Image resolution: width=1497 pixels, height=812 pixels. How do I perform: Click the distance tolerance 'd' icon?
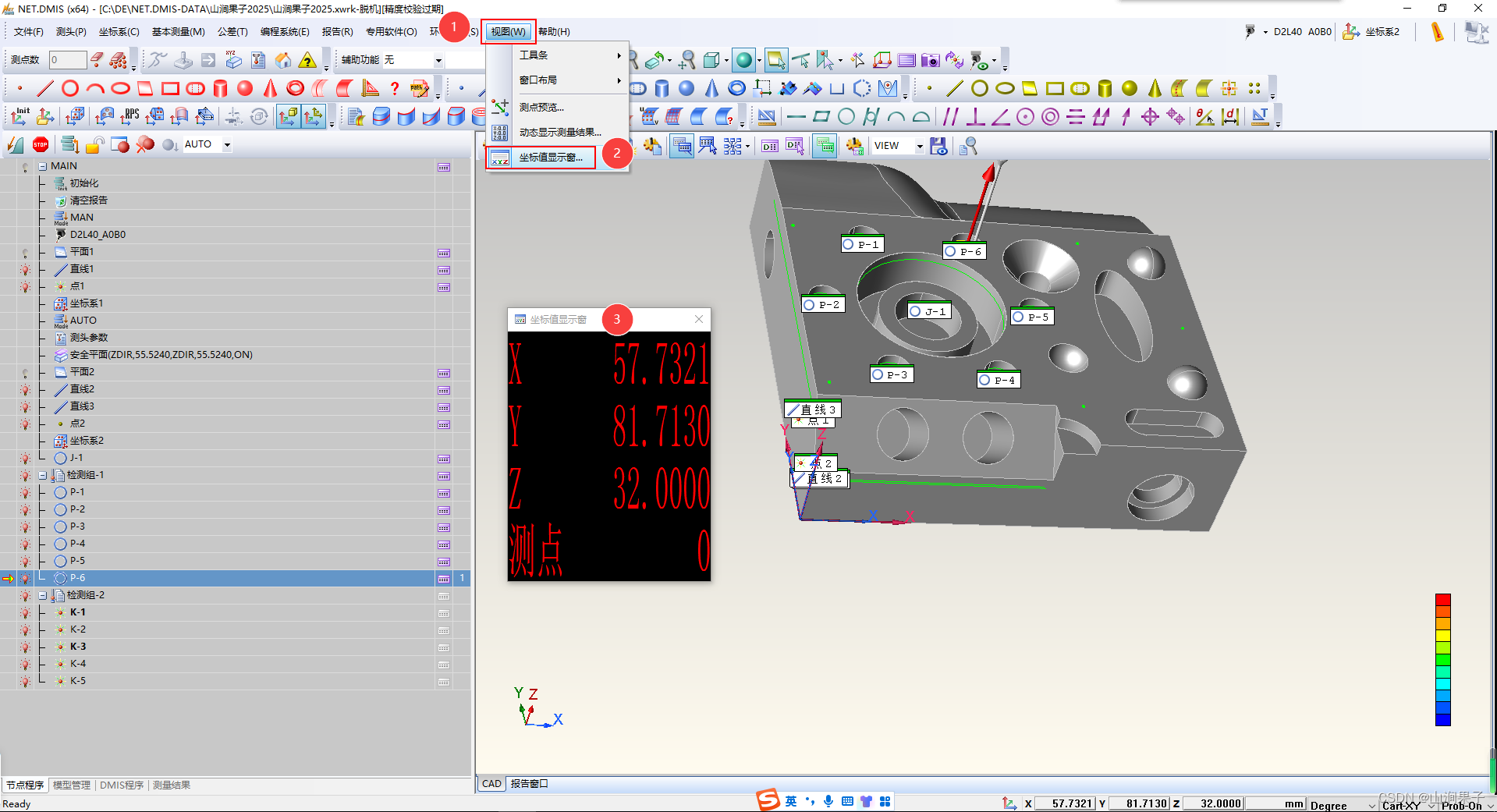1230,117
